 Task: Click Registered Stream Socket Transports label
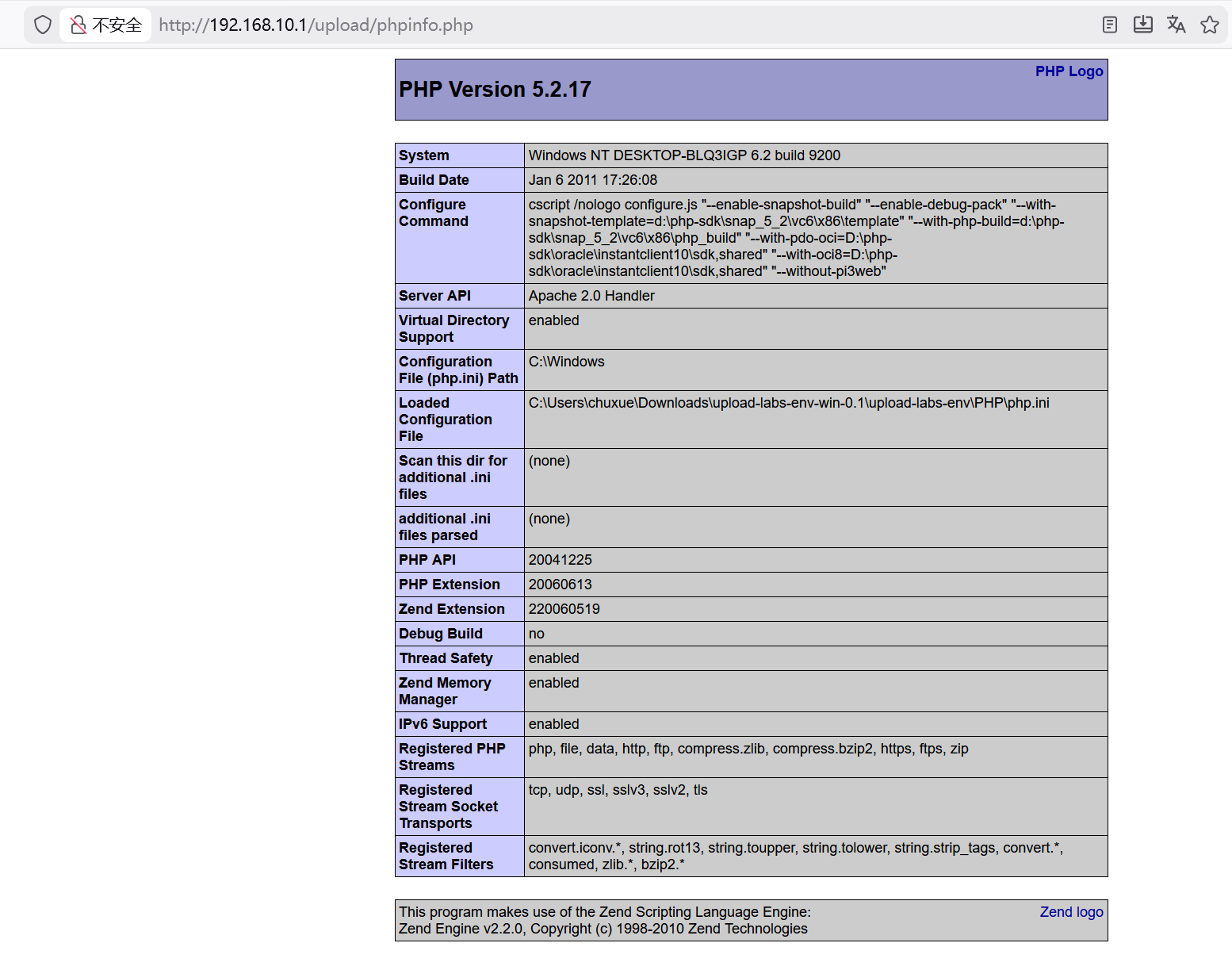448,807
